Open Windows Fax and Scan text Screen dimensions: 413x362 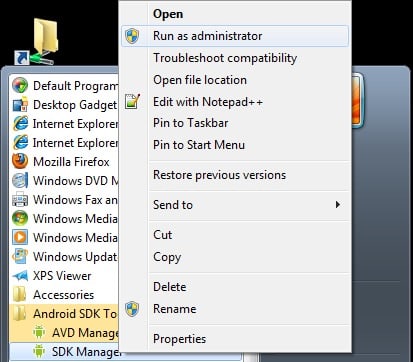(x=76, y=200)
